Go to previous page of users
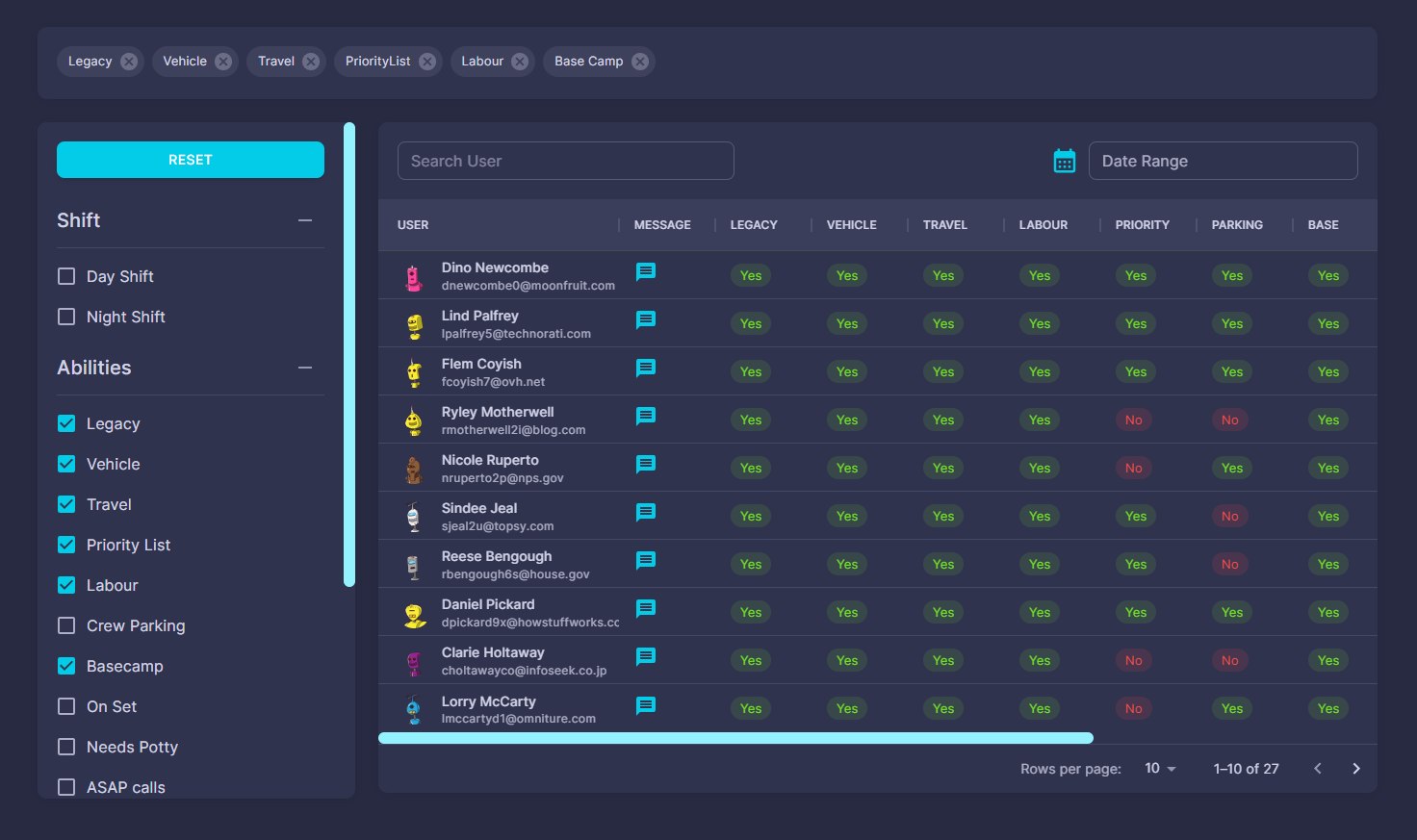 pos(1318,768)
